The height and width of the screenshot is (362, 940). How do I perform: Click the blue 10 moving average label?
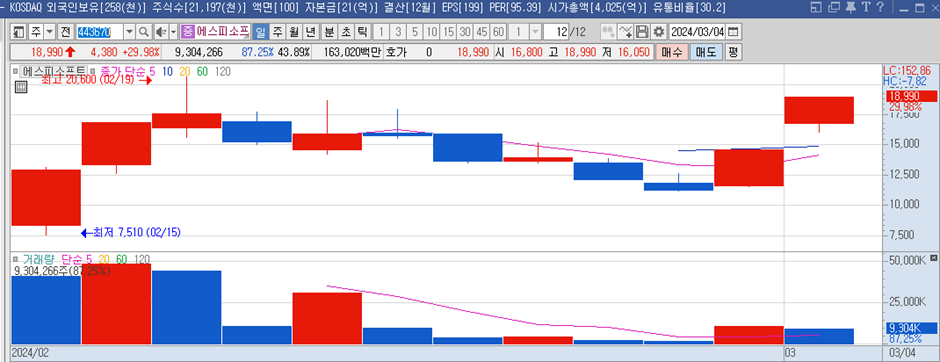pos(168,71)
